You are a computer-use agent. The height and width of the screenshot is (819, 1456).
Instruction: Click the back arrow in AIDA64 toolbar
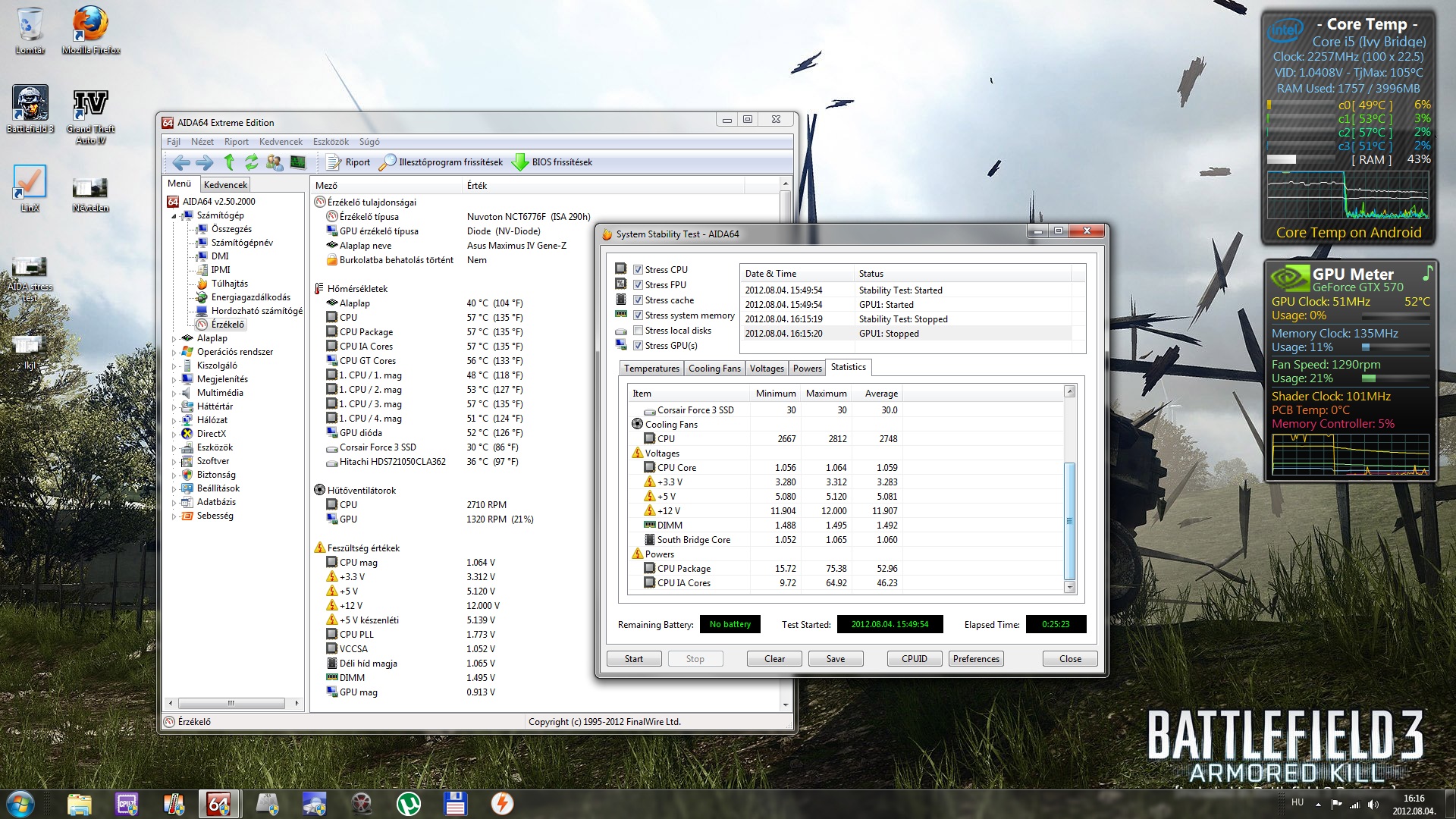(x=181, y=162)
